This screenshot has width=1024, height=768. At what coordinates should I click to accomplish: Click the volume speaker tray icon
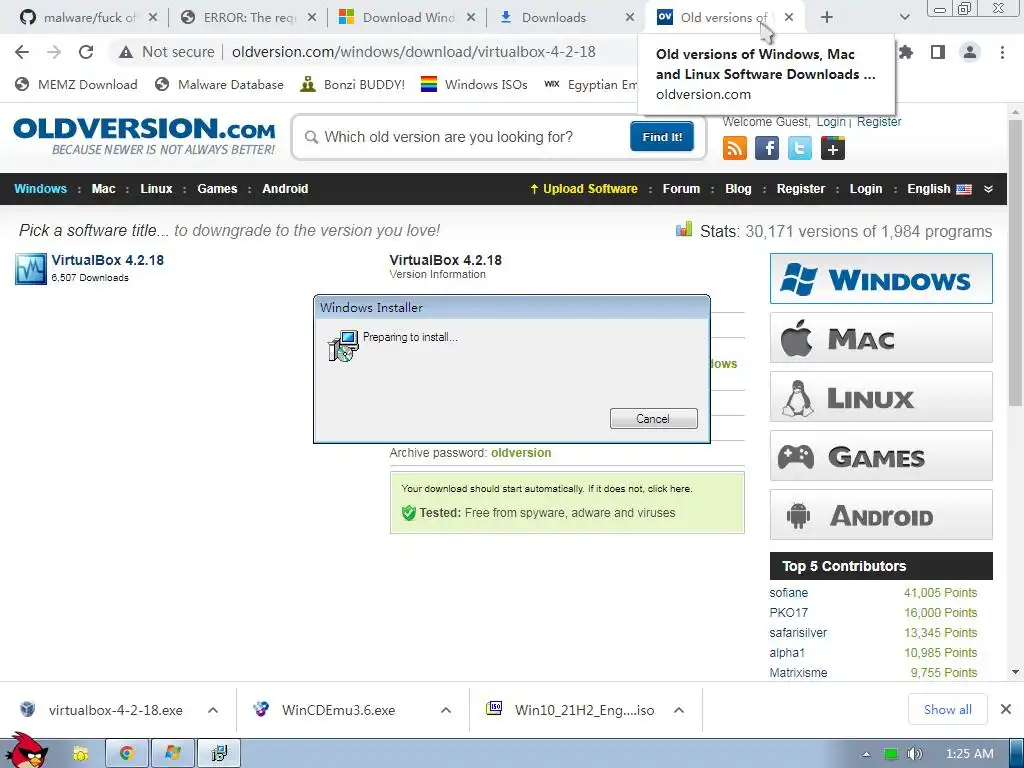point(915,754)
